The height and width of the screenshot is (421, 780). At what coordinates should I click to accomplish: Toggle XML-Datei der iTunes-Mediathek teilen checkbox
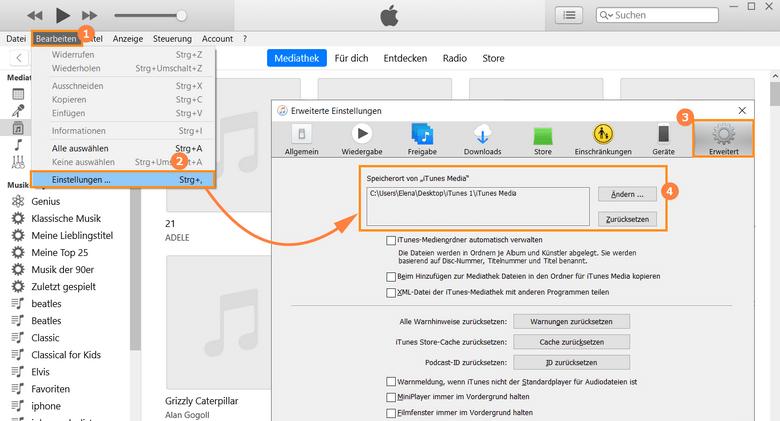click(391, 293)
